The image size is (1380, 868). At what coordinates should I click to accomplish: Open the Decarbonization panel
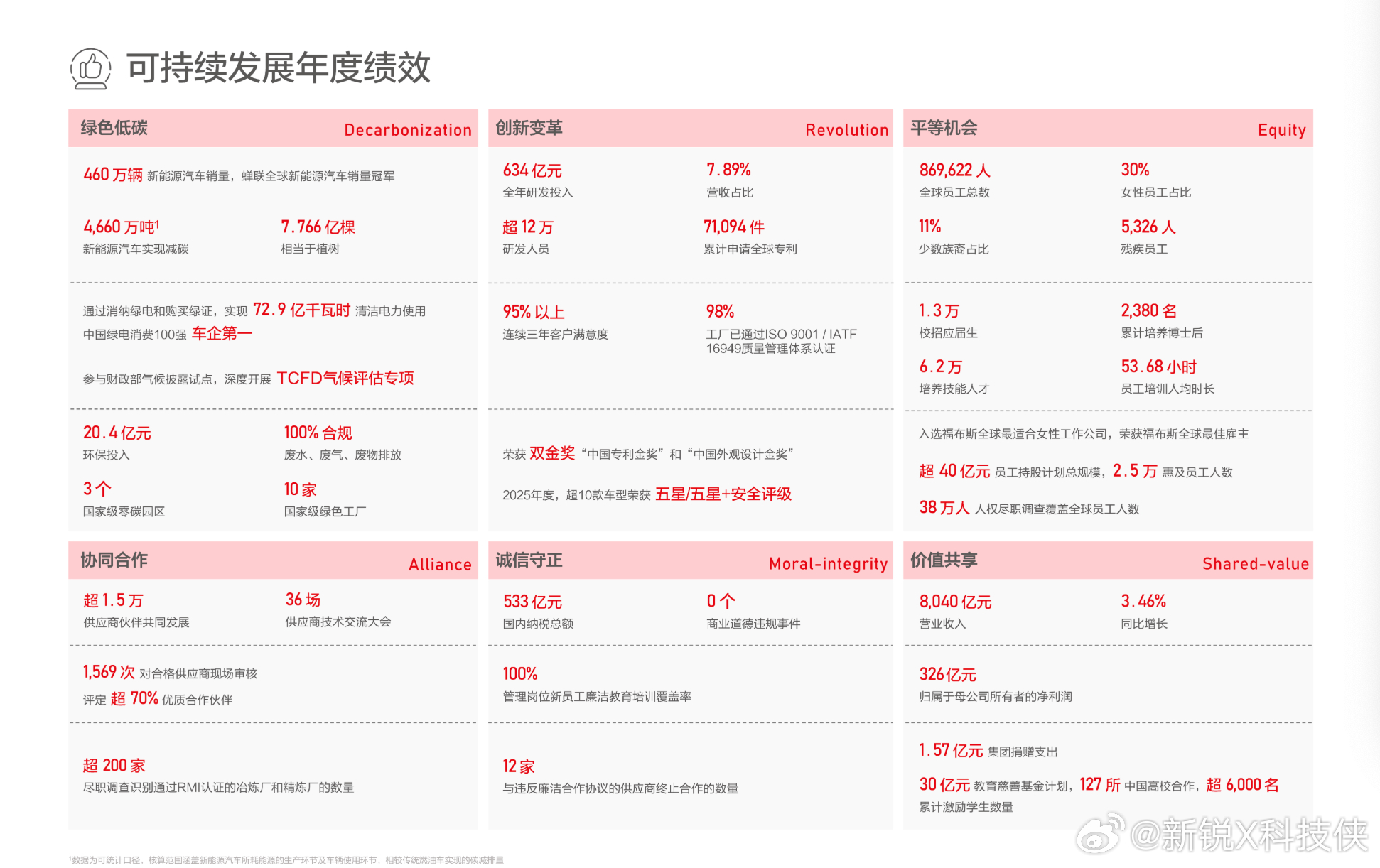coord(274,320)
